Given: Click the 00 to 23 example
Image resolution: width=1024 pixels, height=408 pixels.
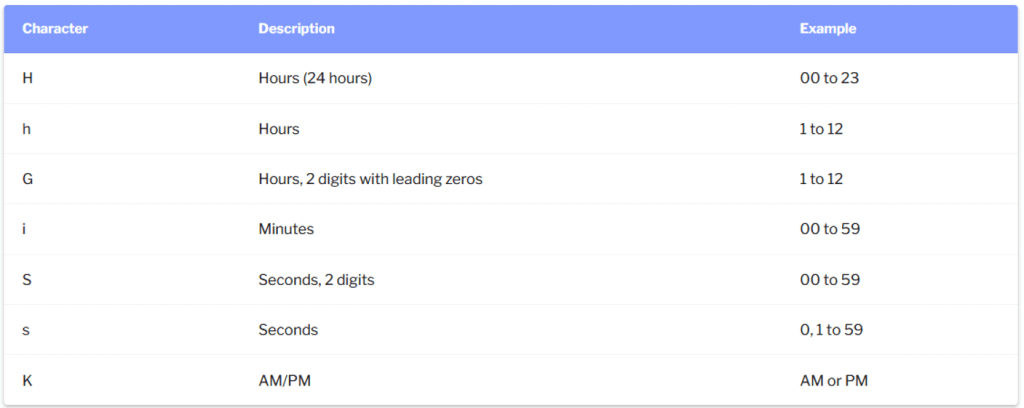Looking at the screenshot, I should (829, 78).
